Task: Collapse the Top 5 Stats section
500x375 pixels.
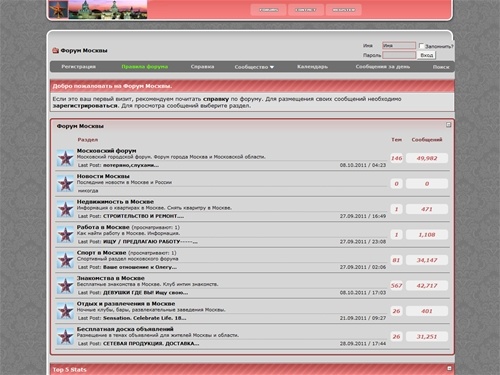Action: [x=449, y=368]
